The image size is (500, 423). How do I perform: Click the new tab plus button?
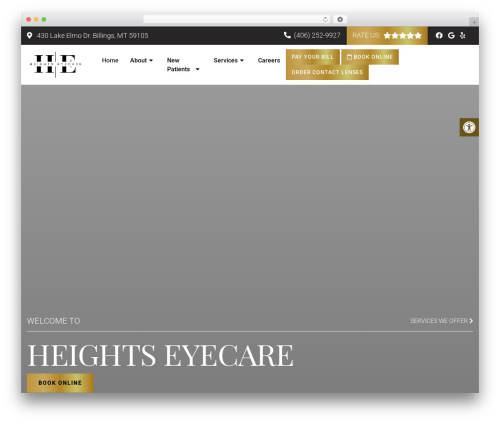[x=474, y=22]
